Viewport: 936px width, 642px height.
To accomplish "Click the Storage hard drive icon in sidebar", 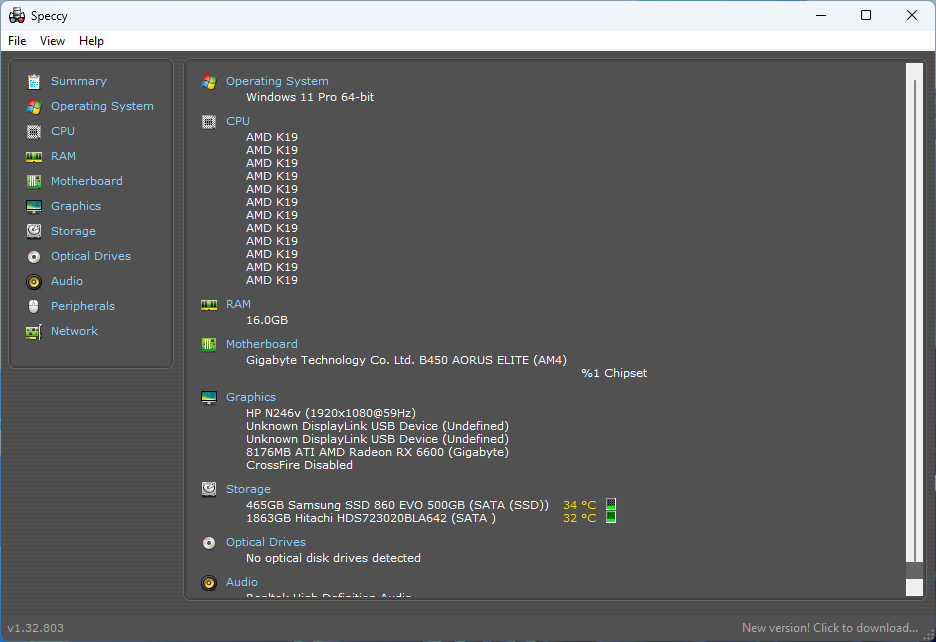I will point(34,231).
